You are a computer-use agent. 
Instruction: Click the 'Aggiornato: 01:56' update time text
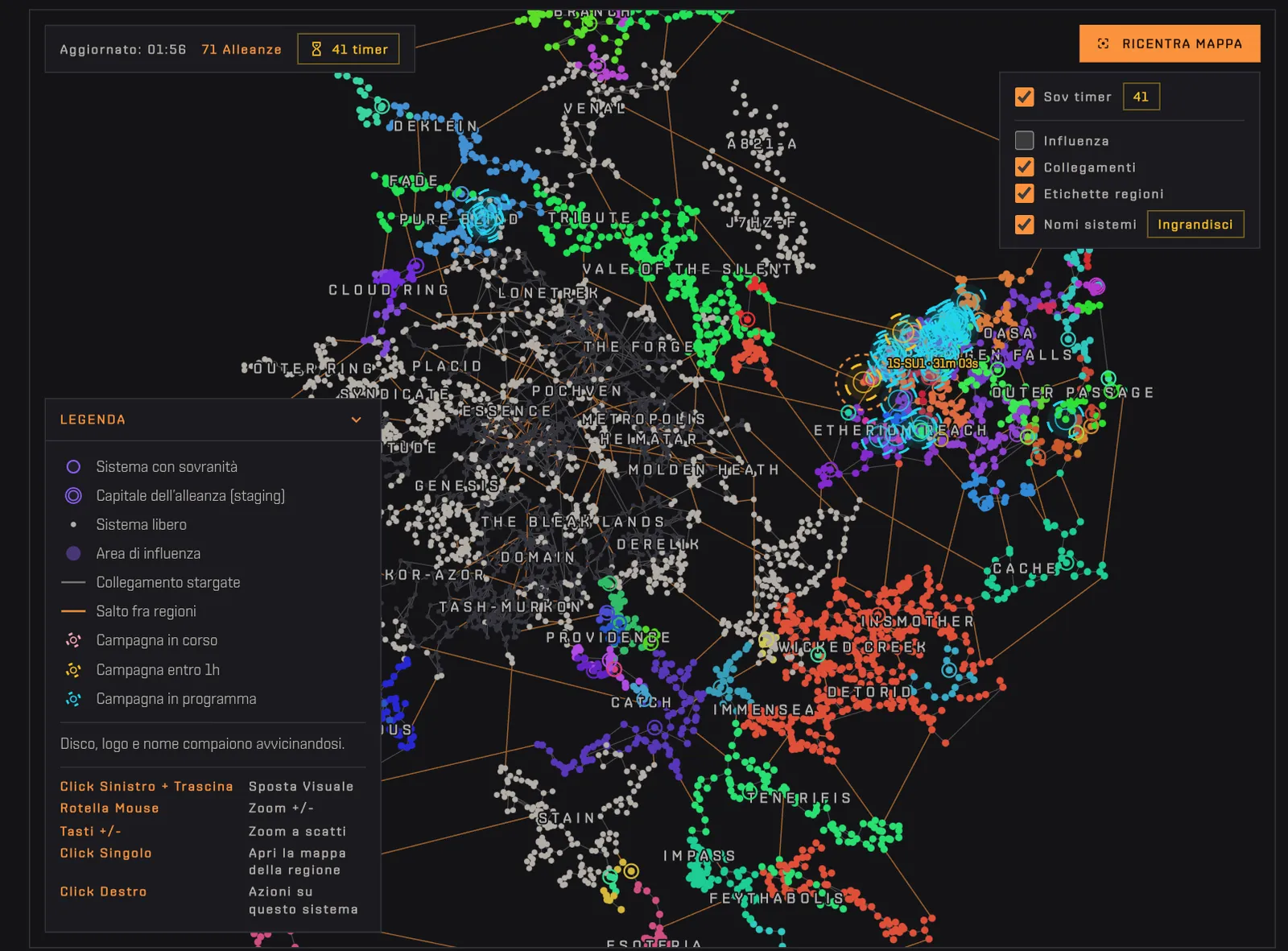pyautogui.click(x=123, y=49)
